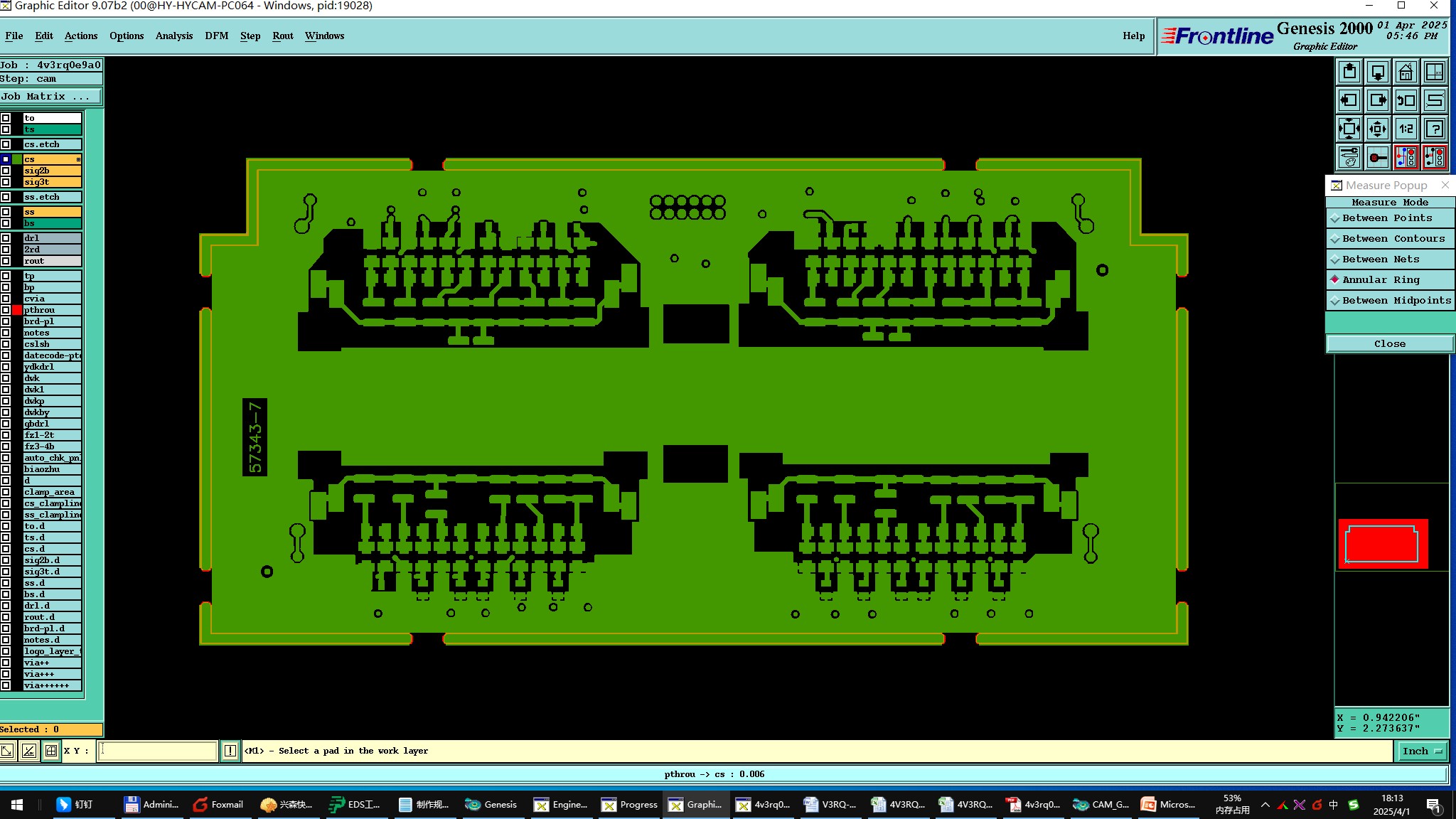
Task: Click Close in the Measure Popup
Action: tap(1389, 343)
